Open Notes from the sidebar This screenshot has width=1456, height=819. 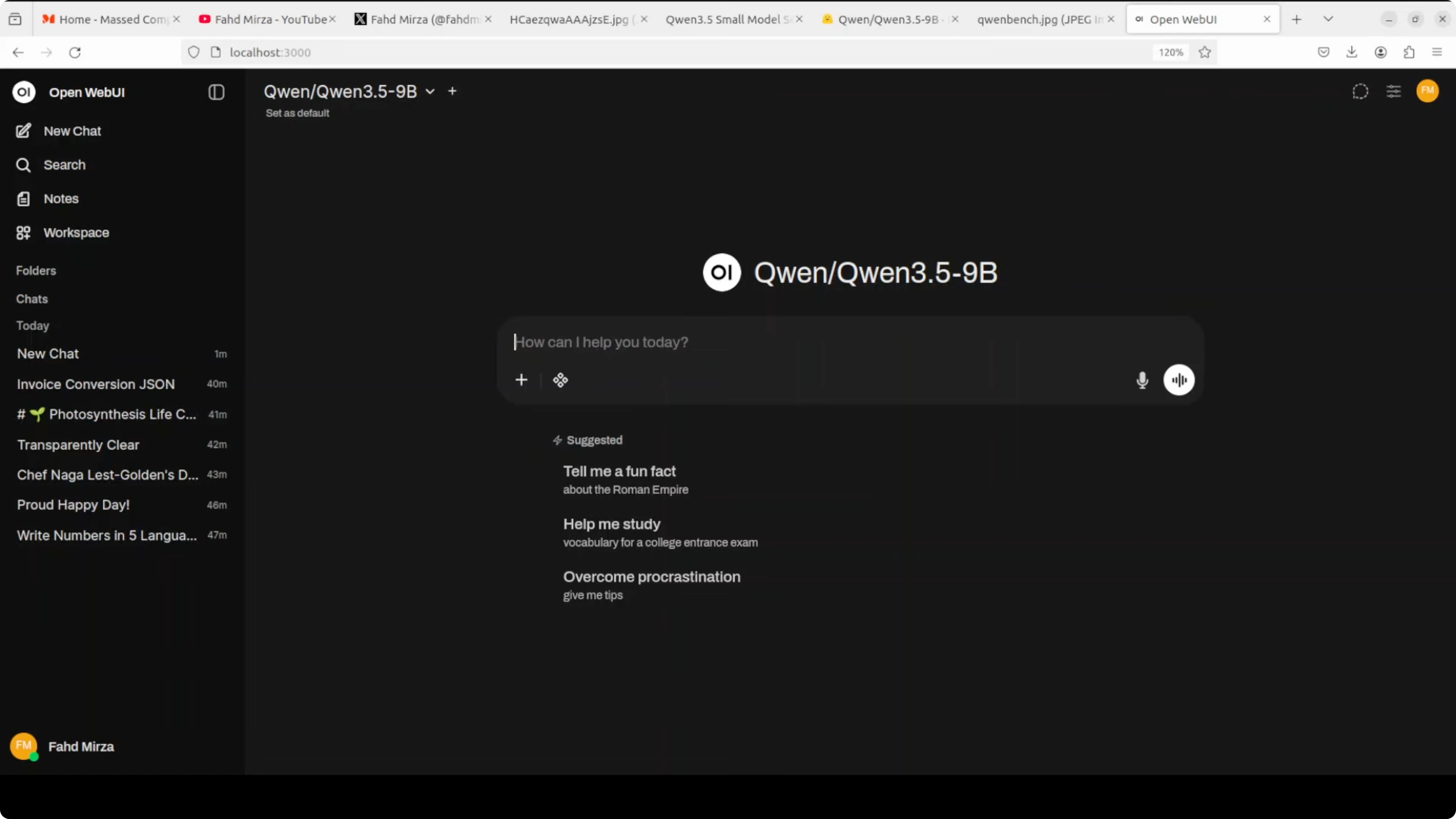point(61,199)
